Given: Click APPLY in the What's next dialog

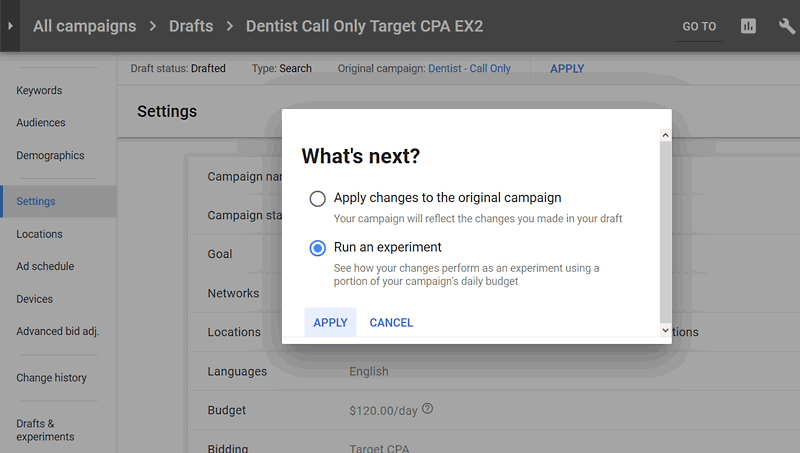Looking at the screenshot, I should click(330, 322).
